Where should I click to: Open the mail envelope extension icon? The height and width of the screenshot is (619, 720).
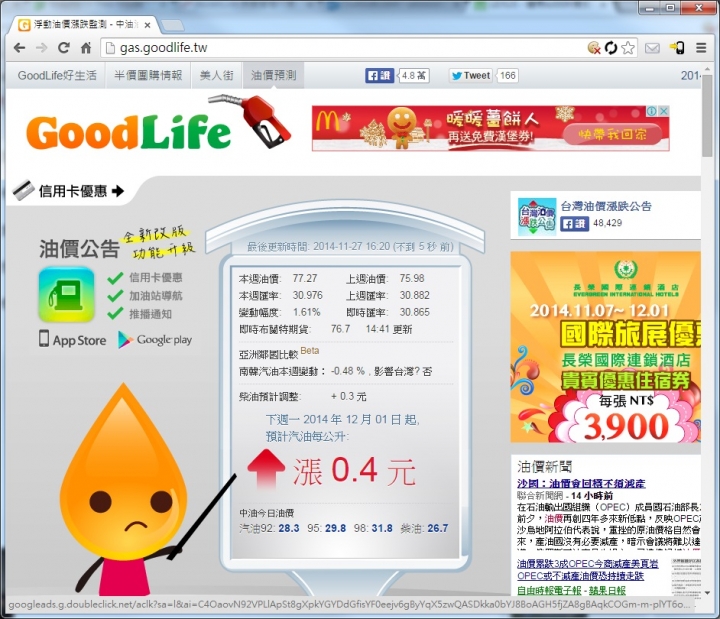coord(652,48)
